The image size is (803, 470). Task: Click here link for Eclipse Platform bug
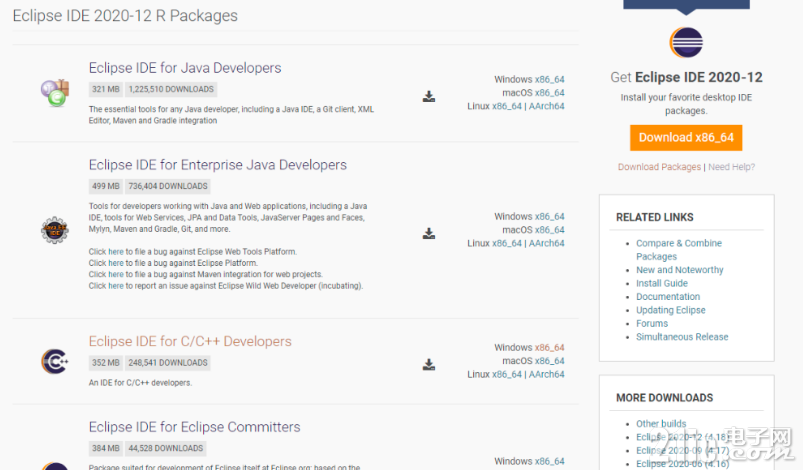(116, 263)
